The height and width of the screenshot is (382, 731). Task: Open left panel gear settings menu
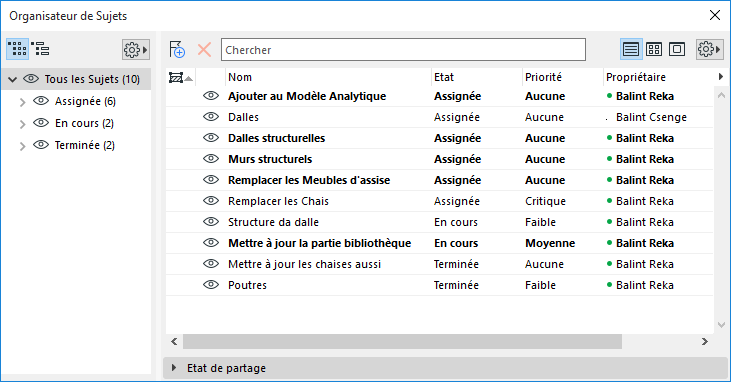[x=136, y=49]
